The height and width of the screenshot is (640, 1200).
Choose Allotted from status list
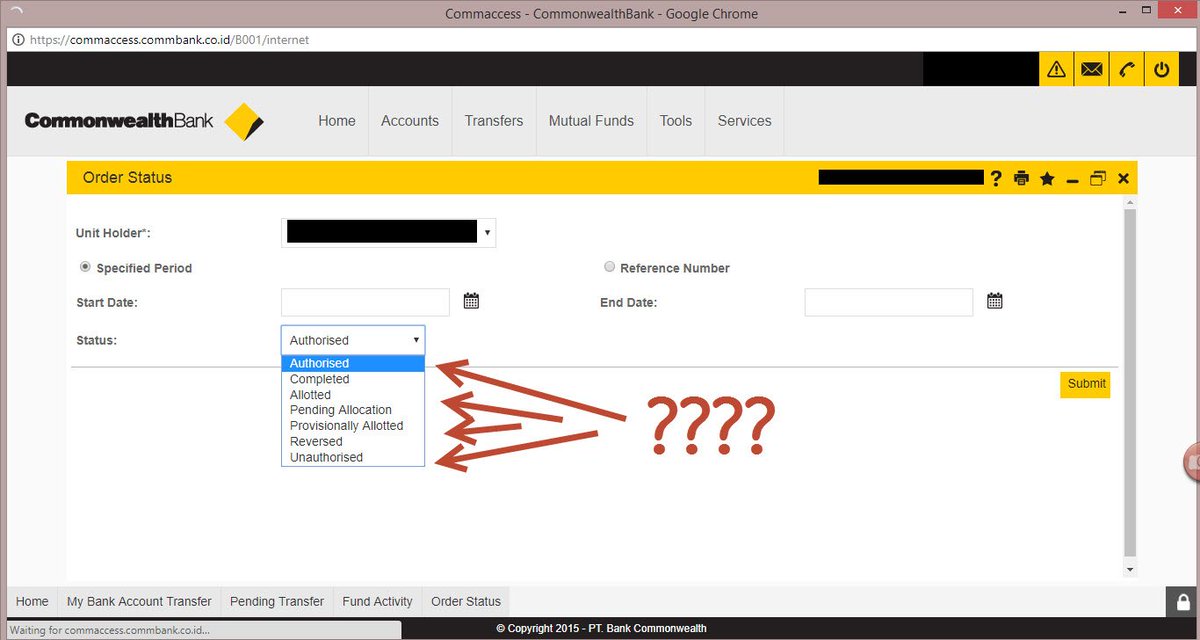tap(353, 395)
